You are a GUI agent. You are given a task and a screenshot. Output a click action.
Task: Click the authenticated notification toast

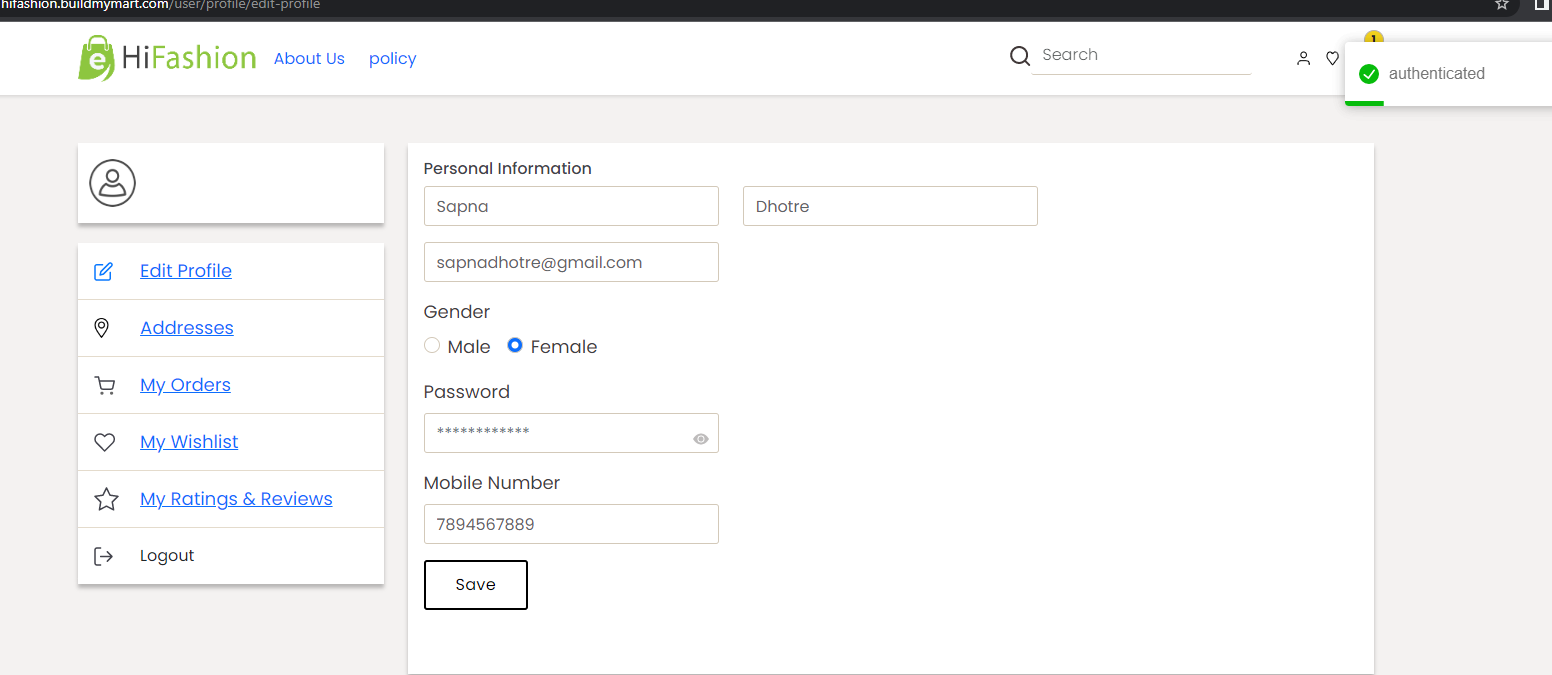coord(1448,74)
